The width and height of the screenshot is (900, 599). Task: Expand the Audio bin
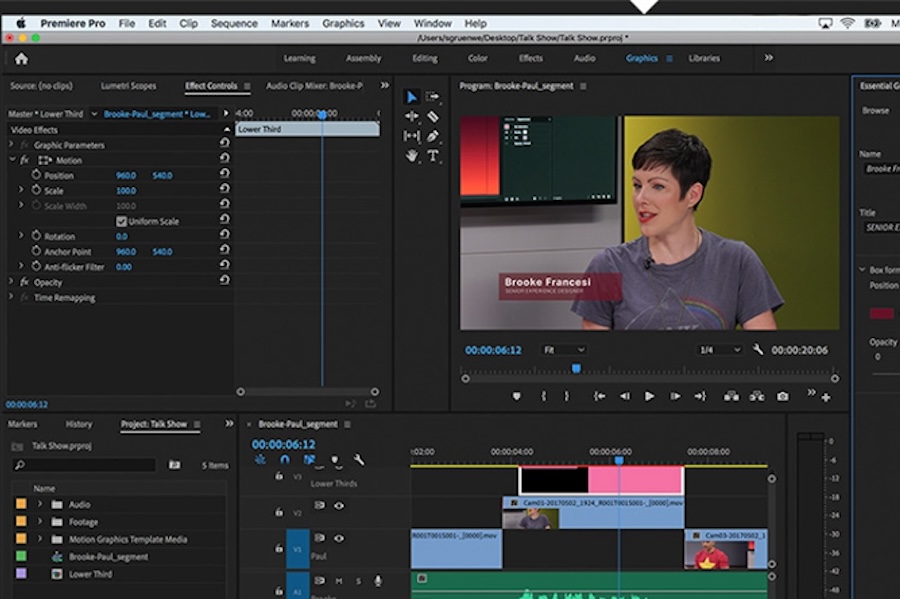point(40,504)
